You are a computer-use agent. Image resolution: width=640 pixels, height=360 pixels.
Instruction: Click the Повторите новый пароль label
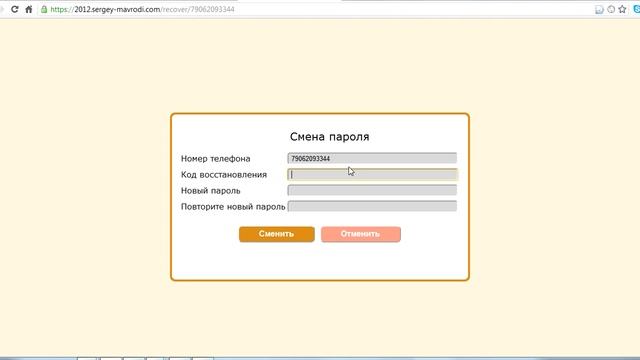[233, 207]
